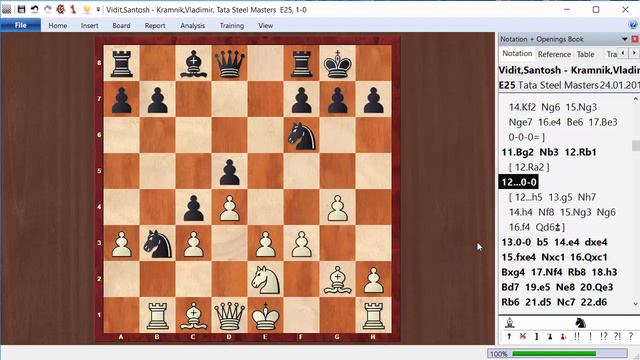Switch to the Notation tab

point(517,53)
